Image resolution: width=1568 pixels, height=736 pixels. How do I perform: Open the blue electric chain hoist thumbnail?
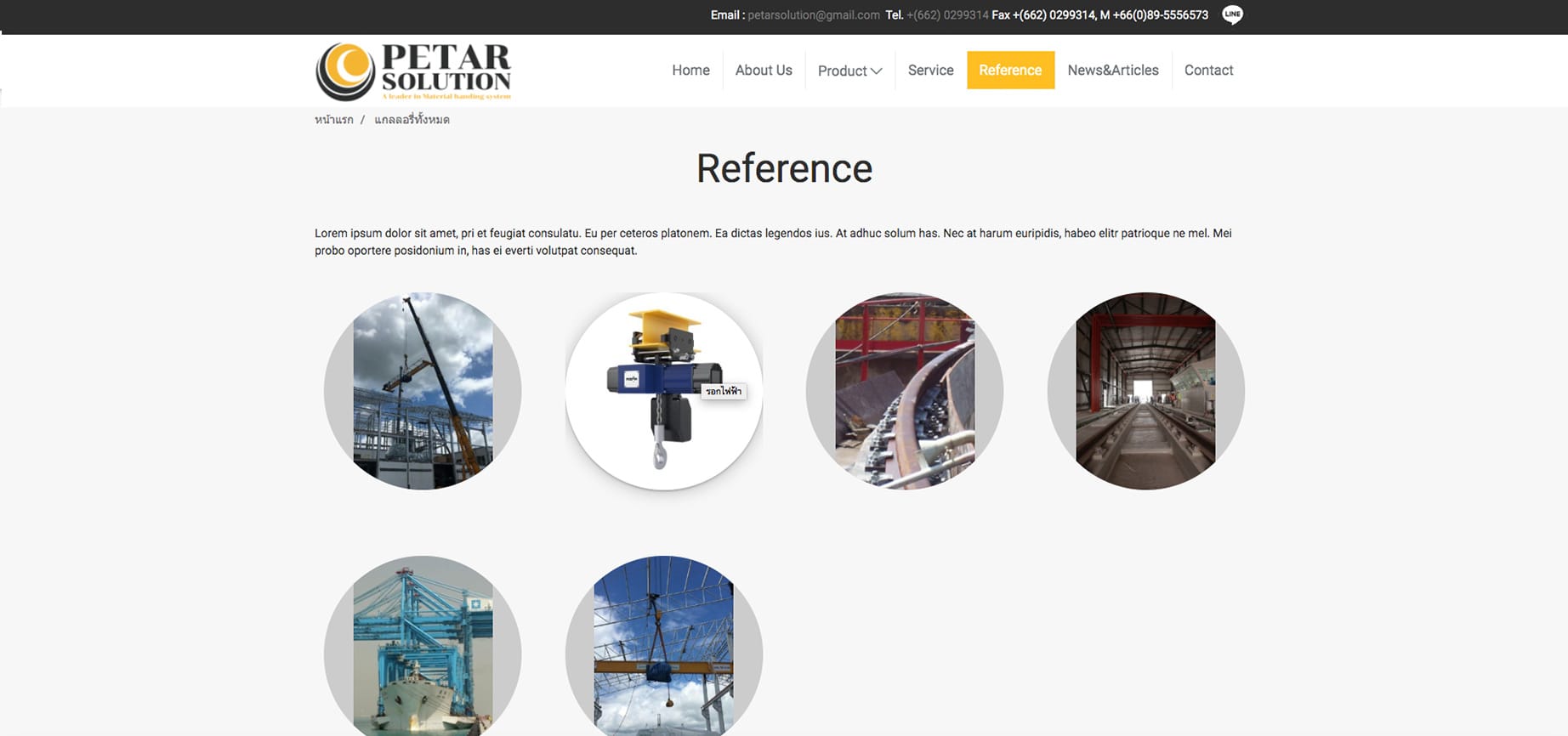tap(663, 391)
